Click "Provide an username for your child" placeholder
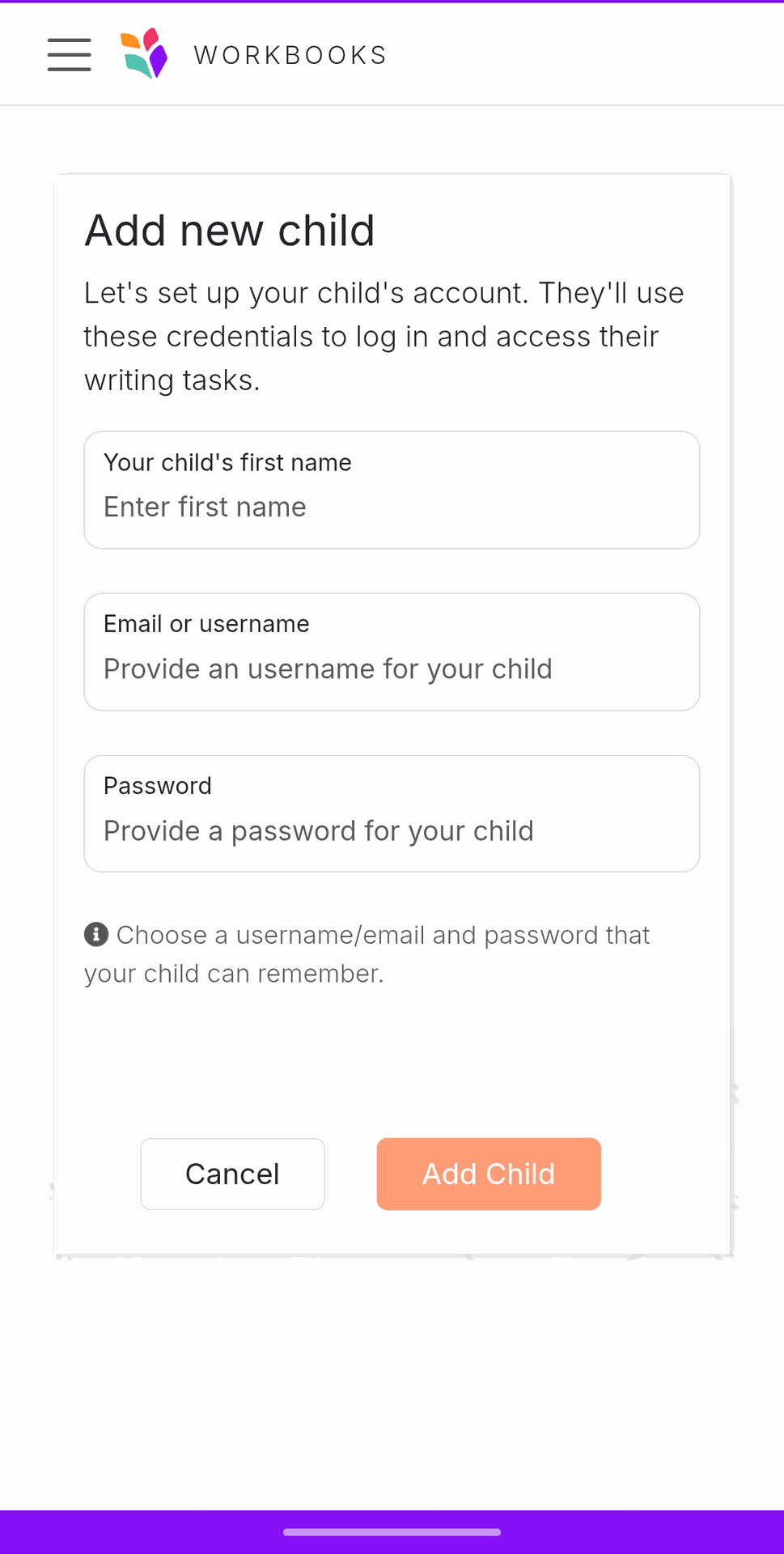784x1554 pixels. point(328,669)
